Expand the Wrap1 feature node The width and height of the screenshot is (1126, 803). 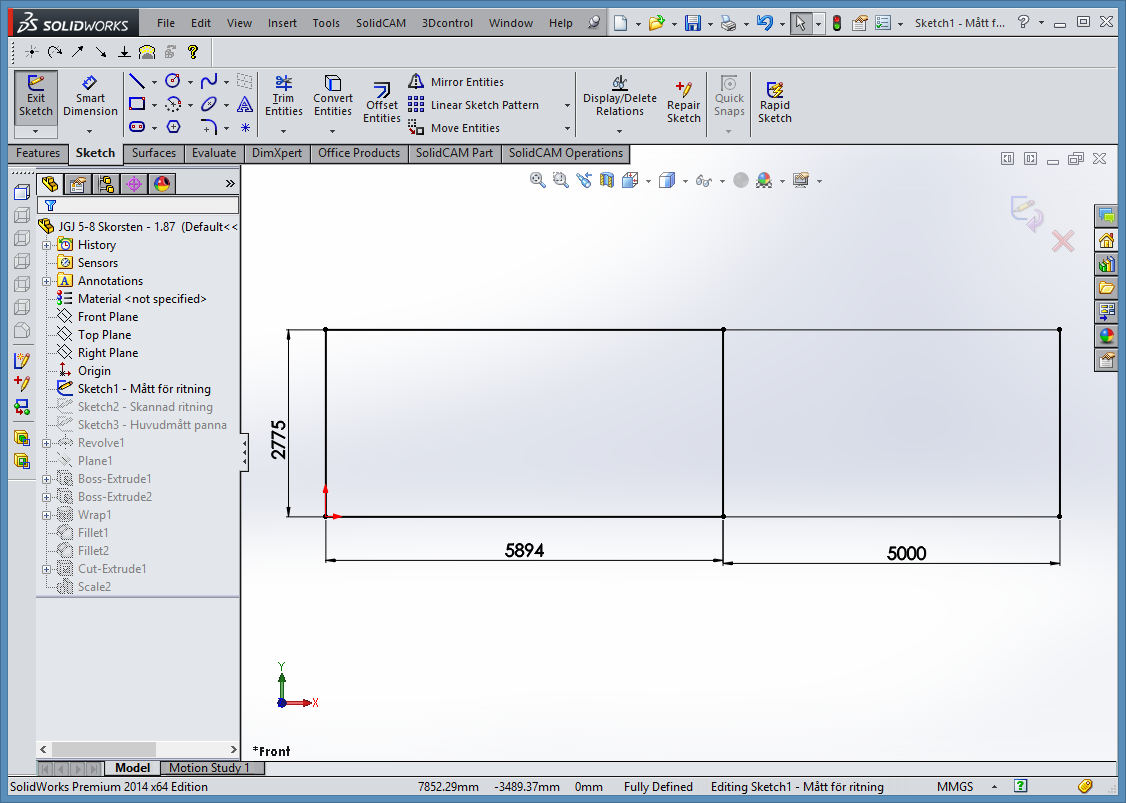[x=47, y=515]
